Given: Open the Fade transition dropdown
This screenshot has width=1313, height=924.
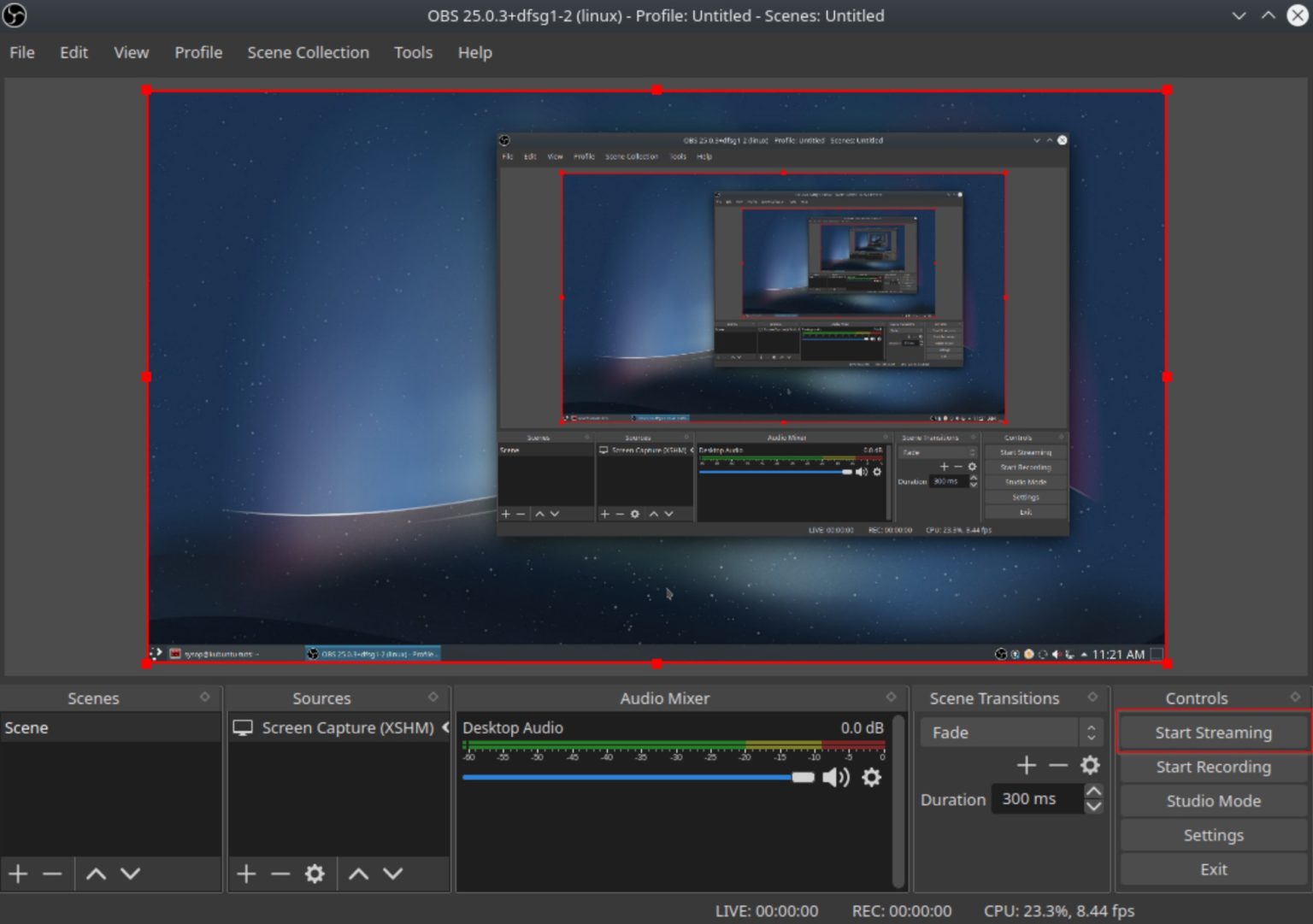Looking at the screenshot, I should (1011, 733).
